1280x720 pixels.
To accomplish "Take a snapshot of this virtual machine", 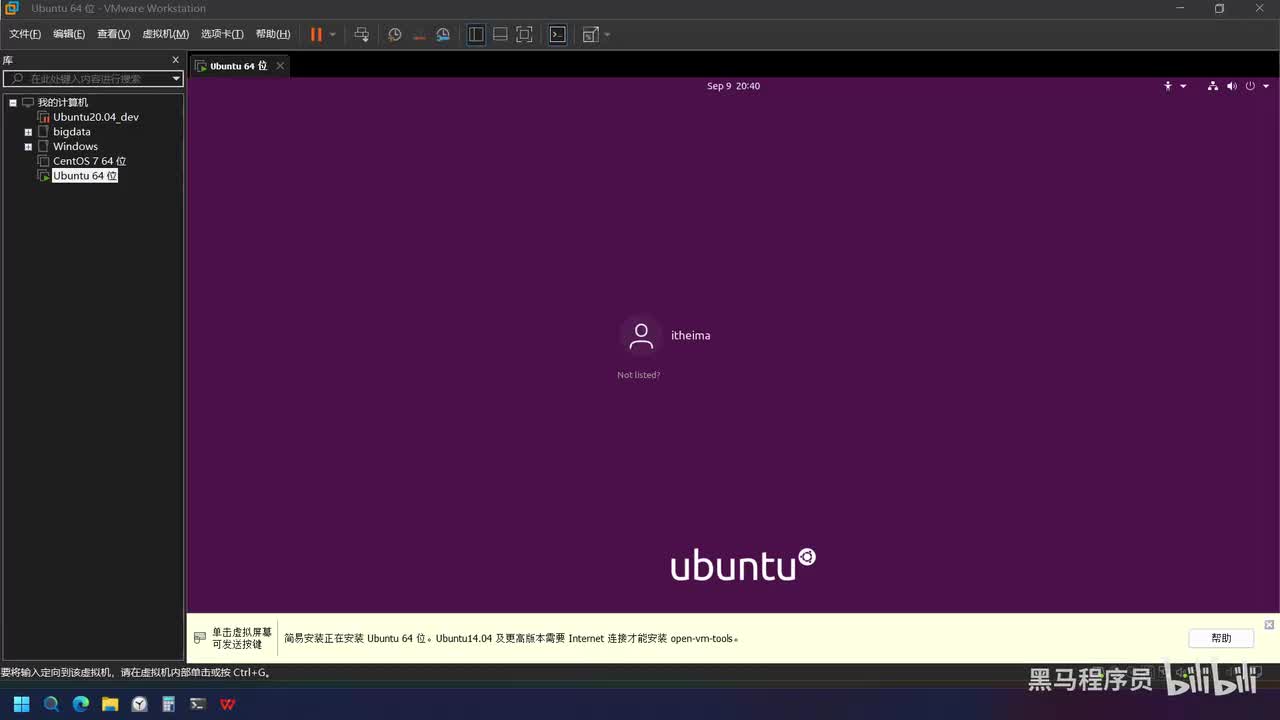I will click(x=395, y=34).
